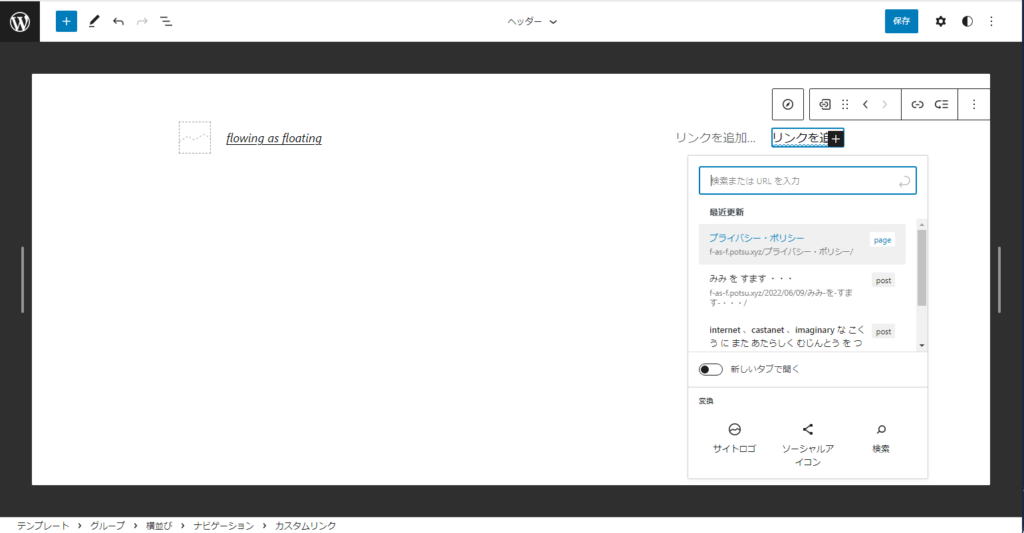Screen dimensions: 1024x533
Task: Open the styles half-circle icon in the top bar
Action: click(967, 21)
